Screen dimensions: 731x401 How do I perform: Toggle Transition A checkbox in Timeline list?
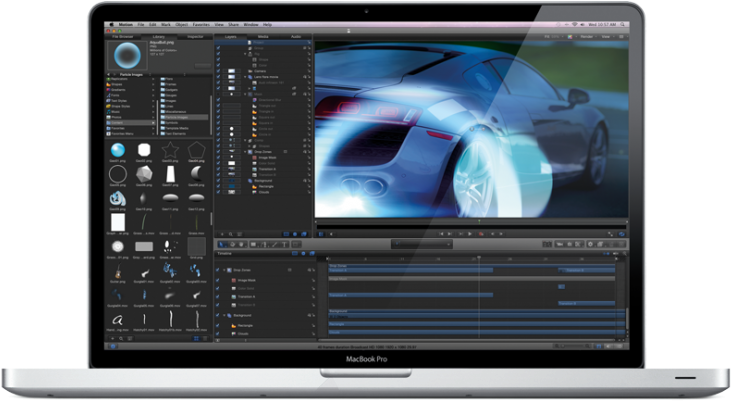tap(218, 297)
